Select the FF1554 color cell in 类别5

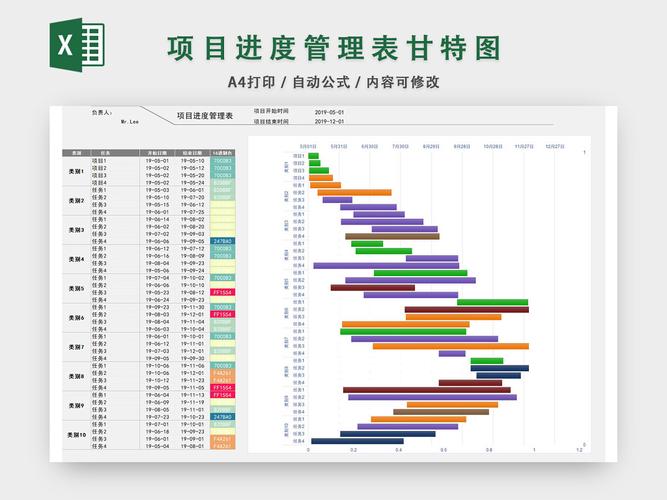pyautogui.click(x=222, y=293)
